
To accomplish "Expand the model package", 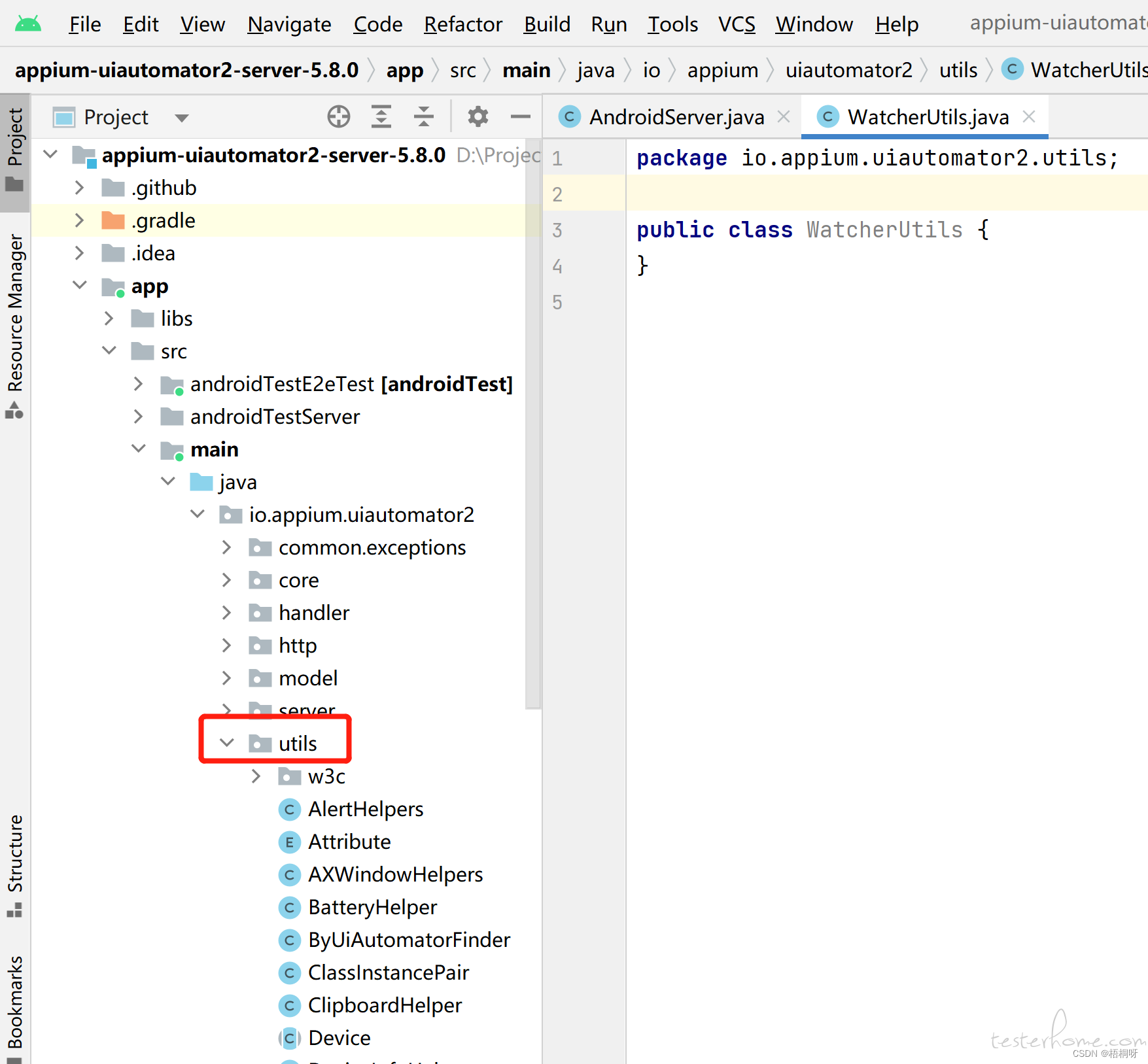I will click(226, 678).
